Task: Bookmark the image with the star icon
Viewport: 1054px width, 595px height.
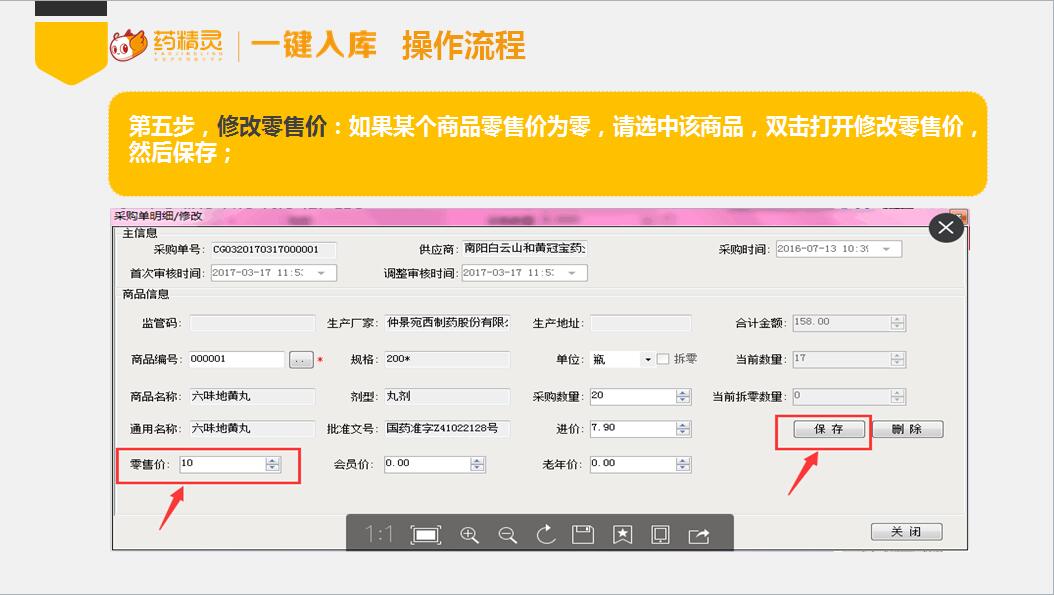Action: [622, 535]
